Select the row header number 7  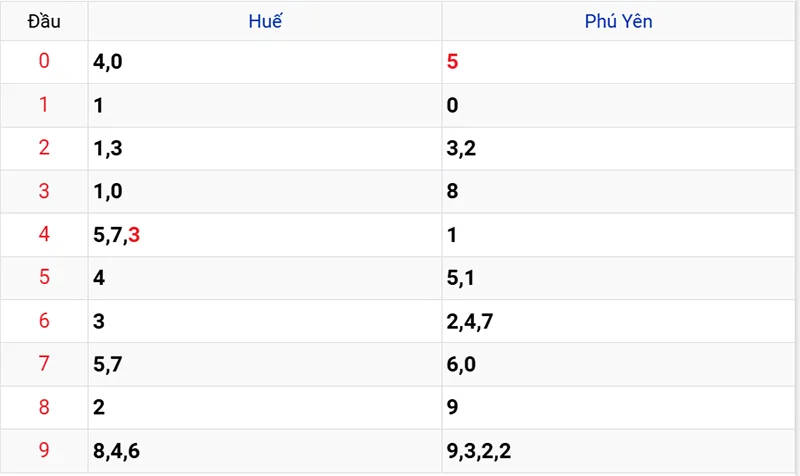click(43, 364)
